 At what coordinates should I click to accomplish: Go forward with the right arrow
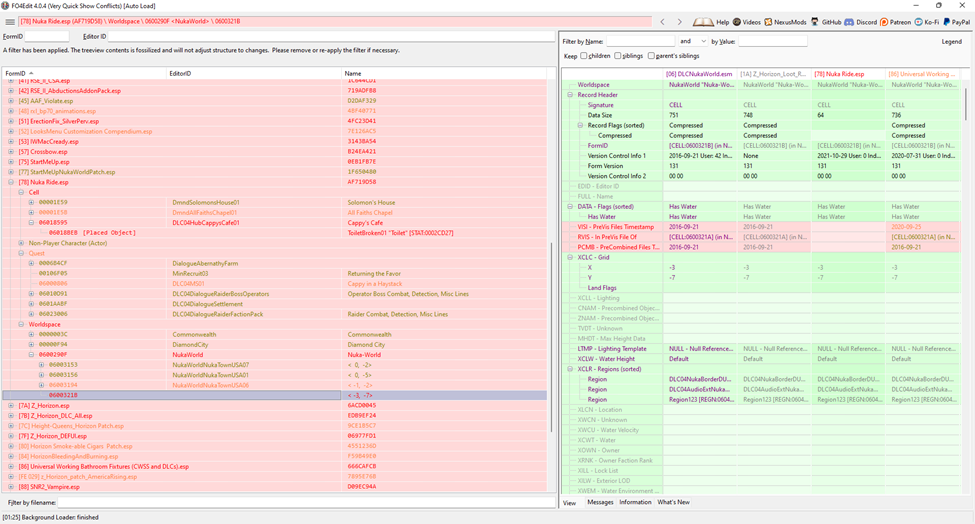tap(679, 22)
